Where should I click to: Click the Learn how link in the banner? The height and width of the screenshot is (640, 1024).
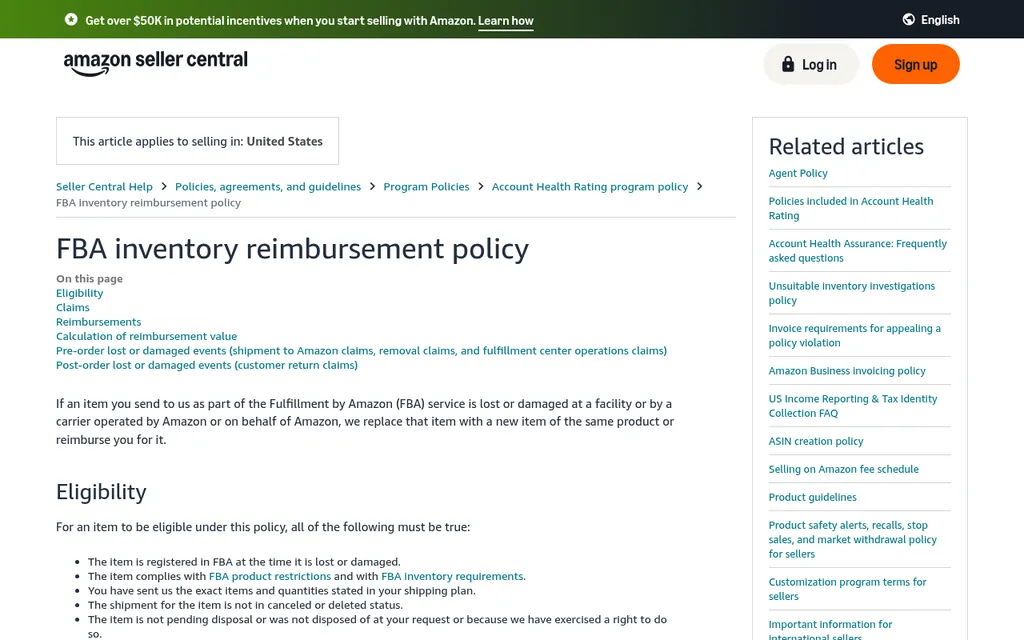point(505,21)
